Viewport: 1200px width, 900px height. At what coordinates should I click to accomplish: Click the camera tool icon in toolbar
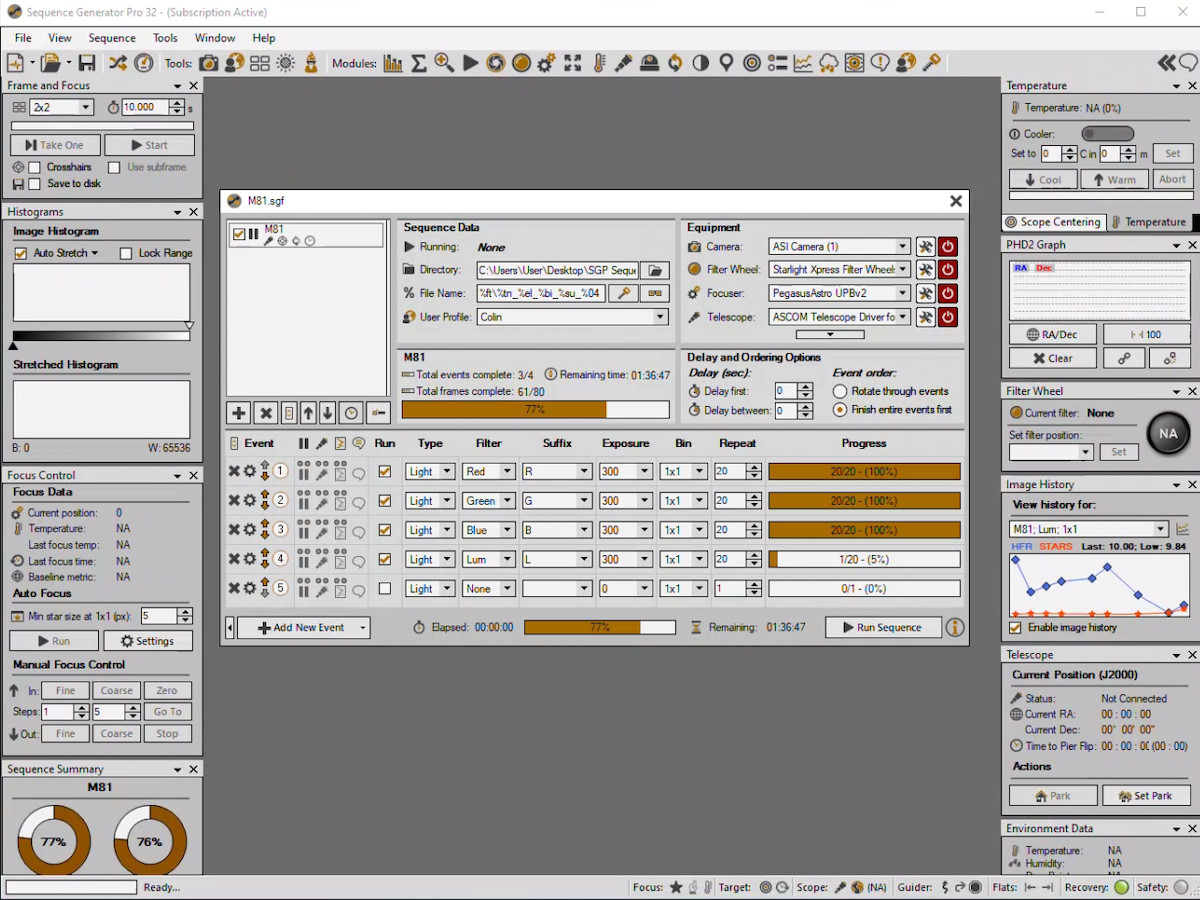[209, 63]
